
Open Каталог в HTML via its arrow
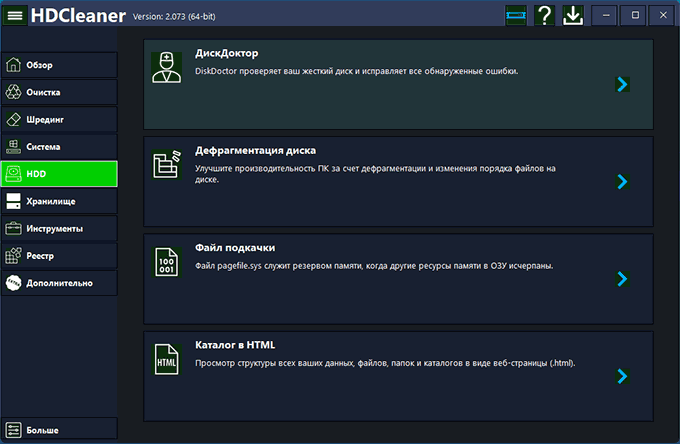622,376
